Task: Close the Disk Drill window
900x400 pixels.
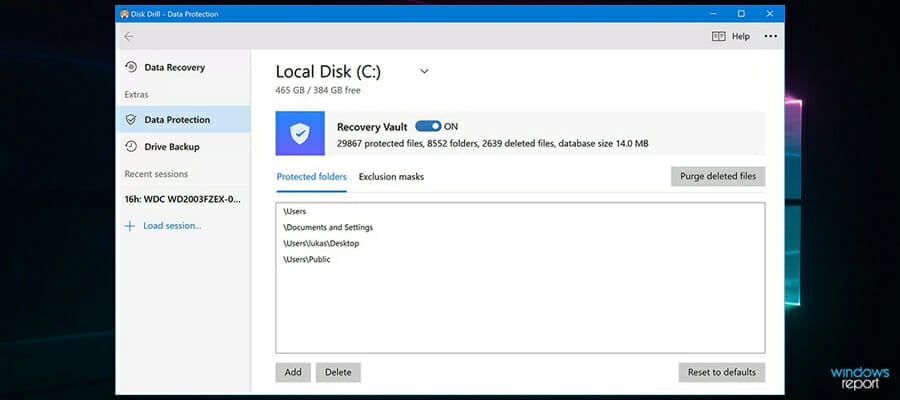Action: [770, 14]
